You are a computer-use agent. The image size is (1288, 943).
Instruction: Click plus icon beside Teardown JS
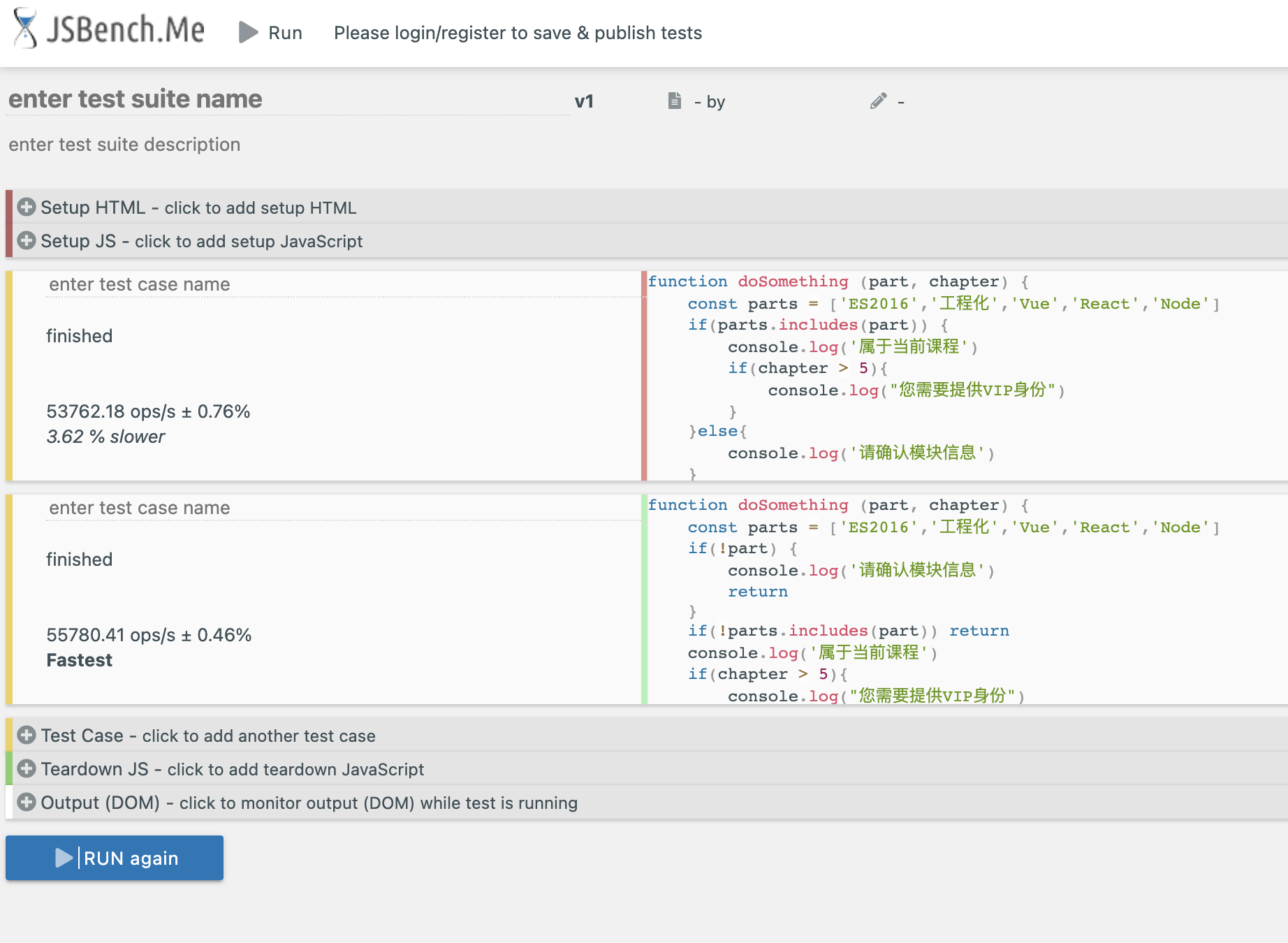pyautogui.click(x=27, y=769)
